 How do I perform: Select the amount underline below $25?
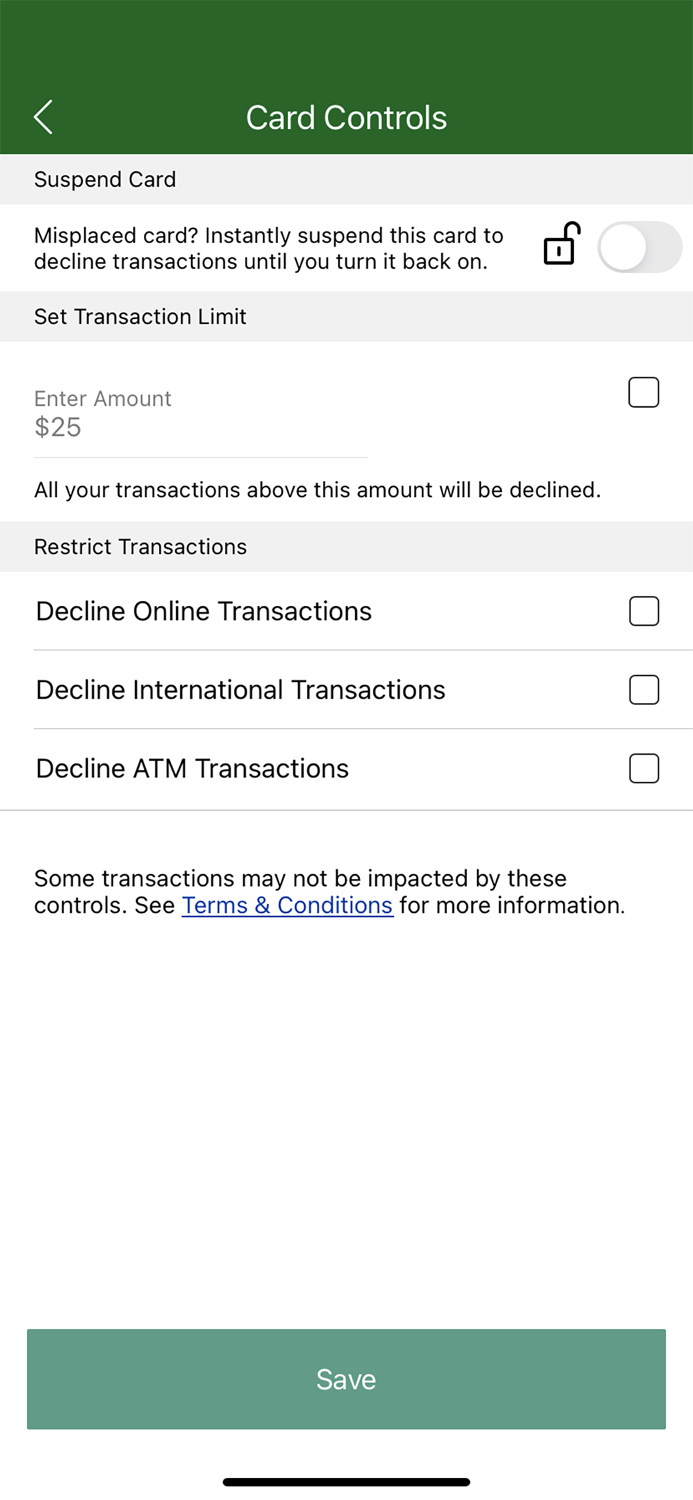(x=200, y=457)
